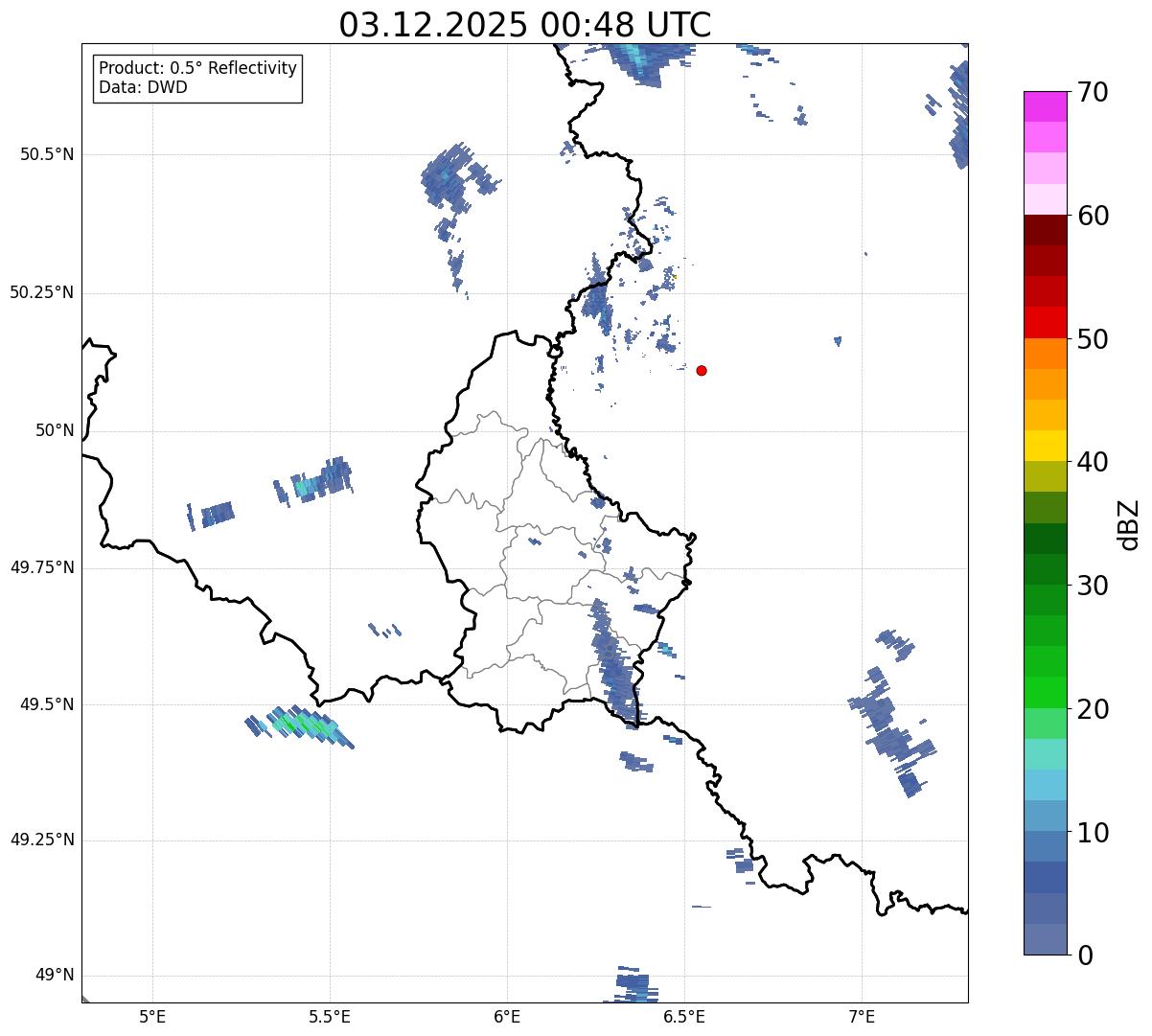Click the 7°E longitude label
The width and height of the screenshot is (1152, 1036).
click(862, 1016)
